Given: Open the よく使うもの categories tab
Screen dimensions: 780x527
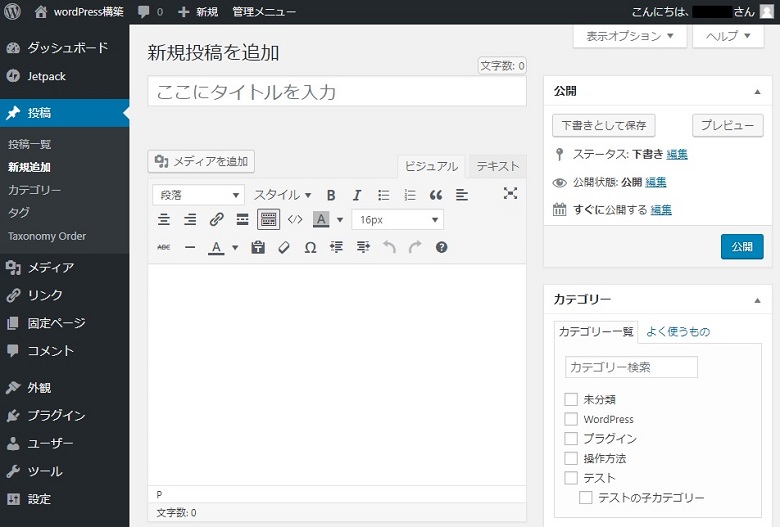Looking at the screenshot, I should tap(677, 332).
